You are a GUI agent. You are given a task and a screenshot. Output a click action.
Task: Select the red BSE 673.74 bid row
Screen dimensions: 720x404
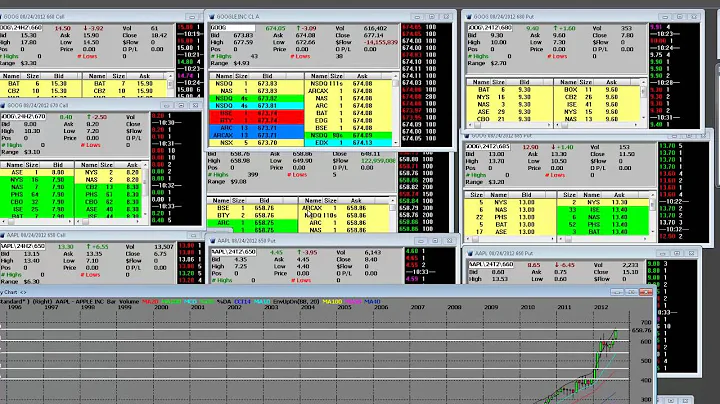click(256, 113)
